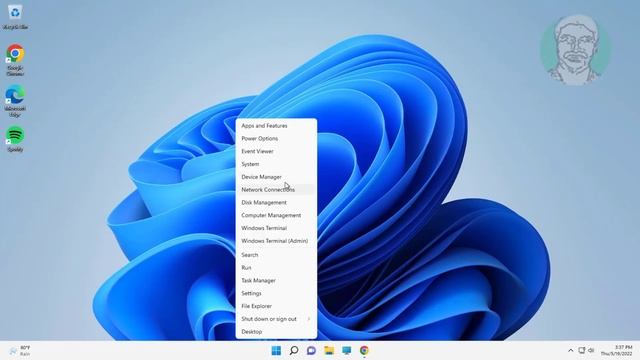Open Spotify desktop shortcut
This screenshot has height=360, width=640.
coord(15,139)
